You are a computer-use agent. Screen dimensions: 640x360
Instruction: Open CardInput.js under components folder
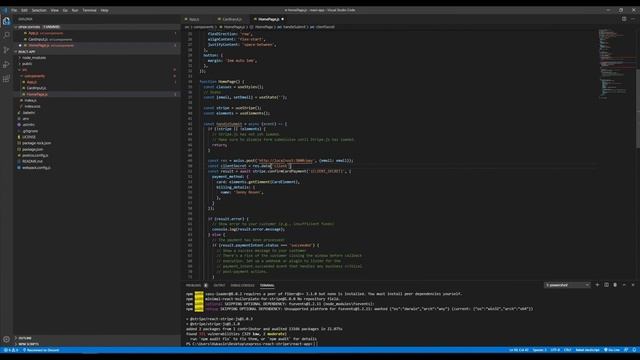pyautogui.click(x=98, y=88)
